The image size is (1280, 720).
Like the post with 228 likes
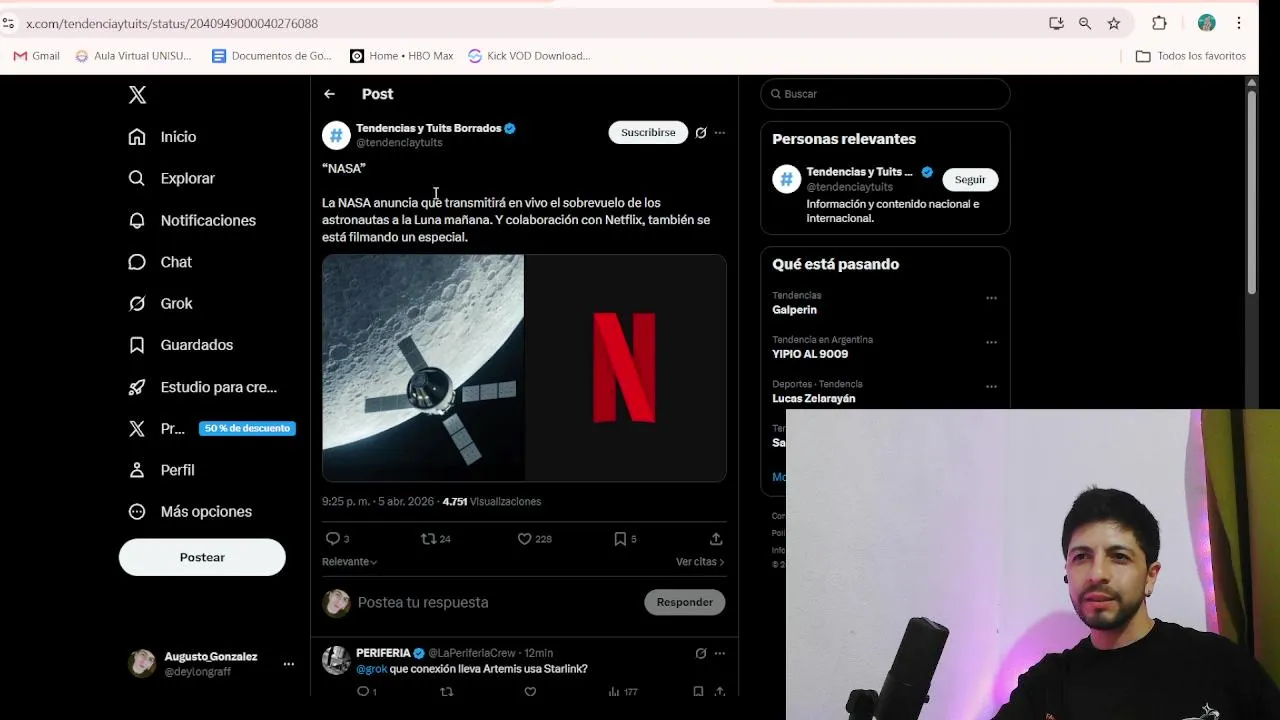coord(534,539)
